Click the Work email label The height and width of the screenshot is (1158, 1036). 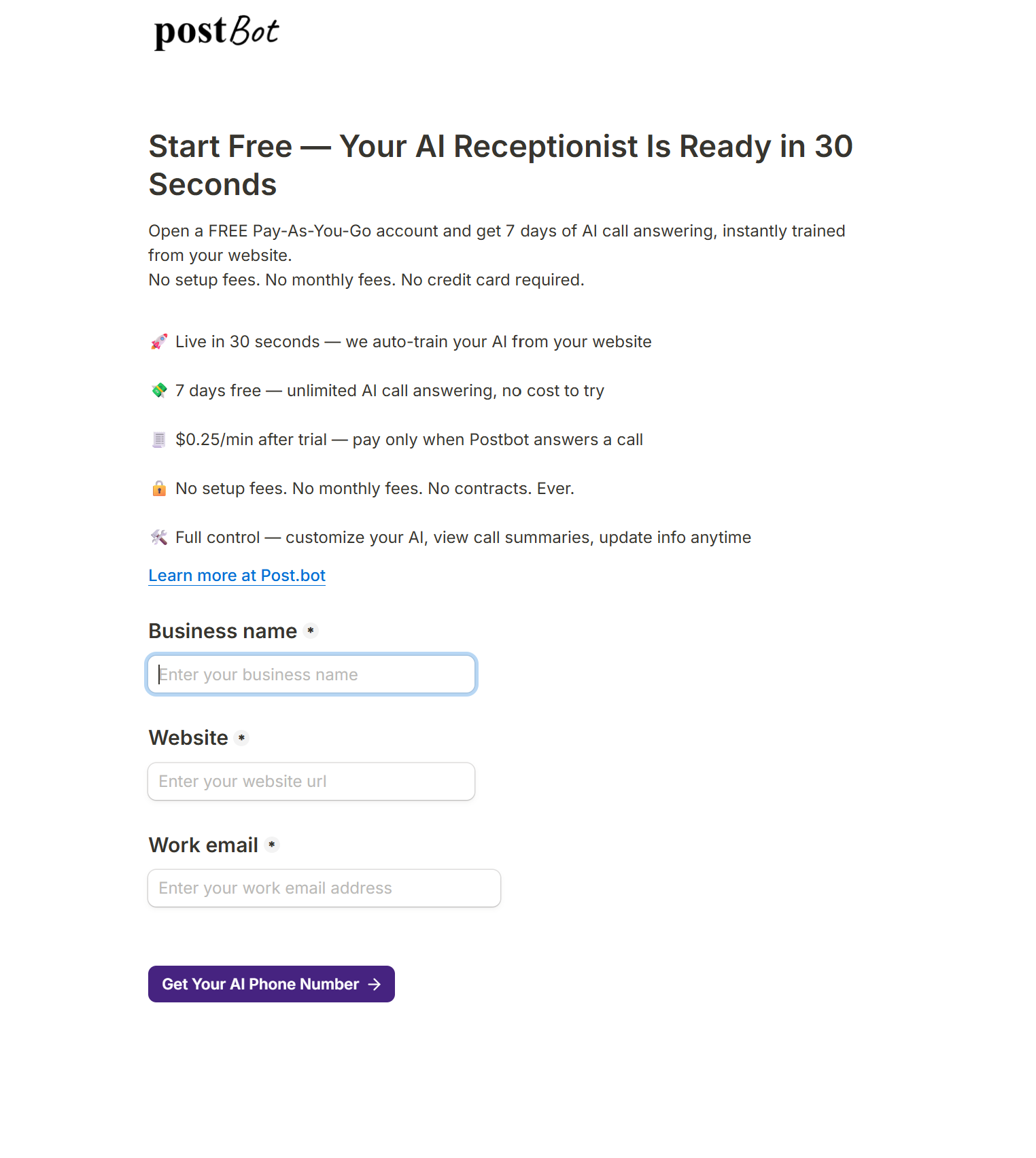(x=203, y=845)
